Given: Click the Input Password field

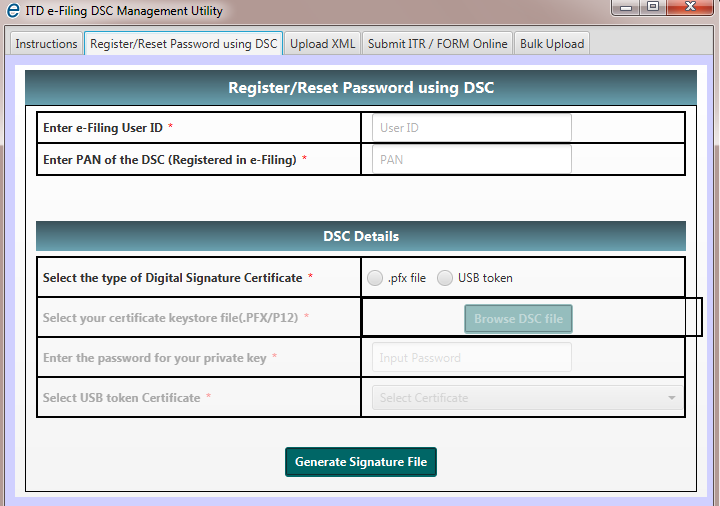Looking at the screenshot, I should click(x=471, y=357).
